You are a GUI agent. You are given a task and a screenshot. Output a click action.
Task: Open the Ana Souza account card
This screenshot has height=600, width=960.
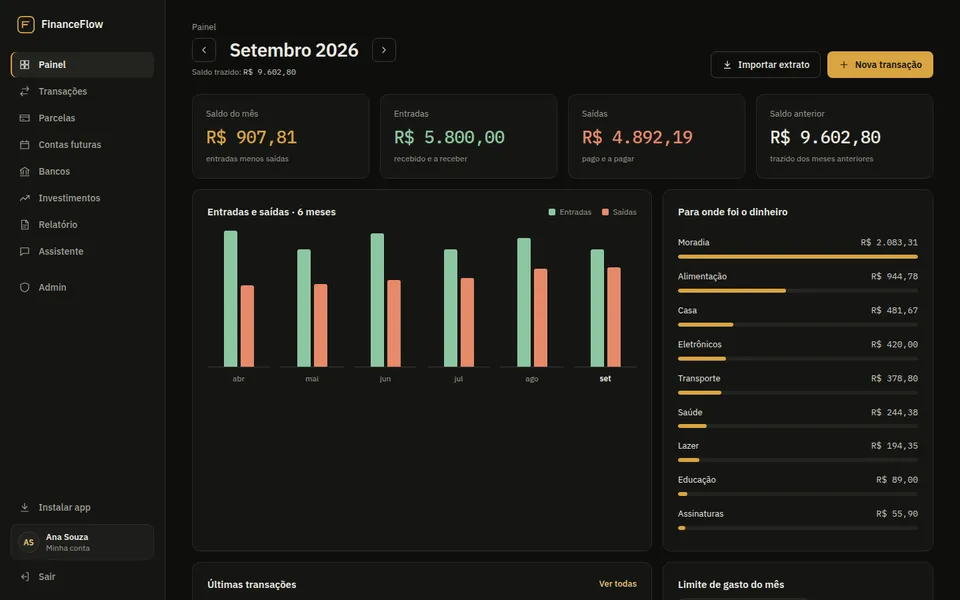(82, 542)
